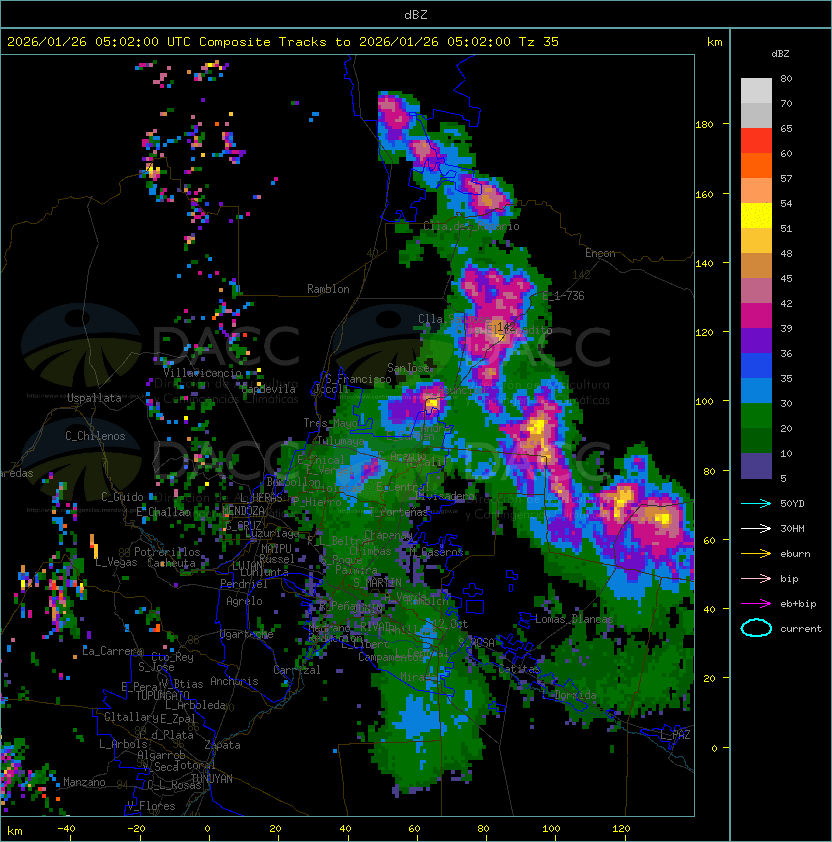The height and width of the screenshot is (842, 832).
Task: Click the 'MAIPU' place label
Action: point(276,549)
